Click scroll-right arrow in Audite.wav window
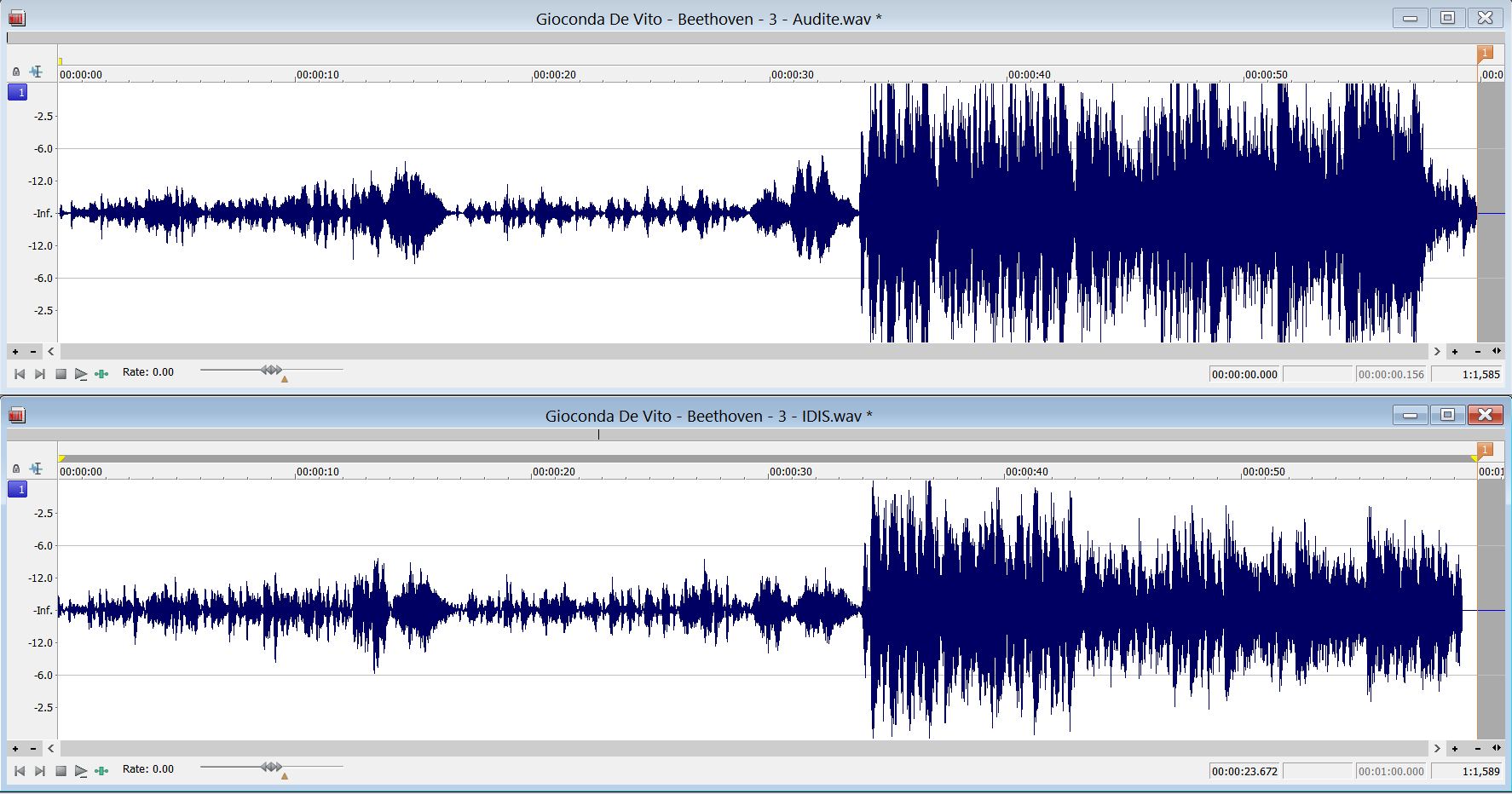 pyautogui.click(x=1436, y=351)
